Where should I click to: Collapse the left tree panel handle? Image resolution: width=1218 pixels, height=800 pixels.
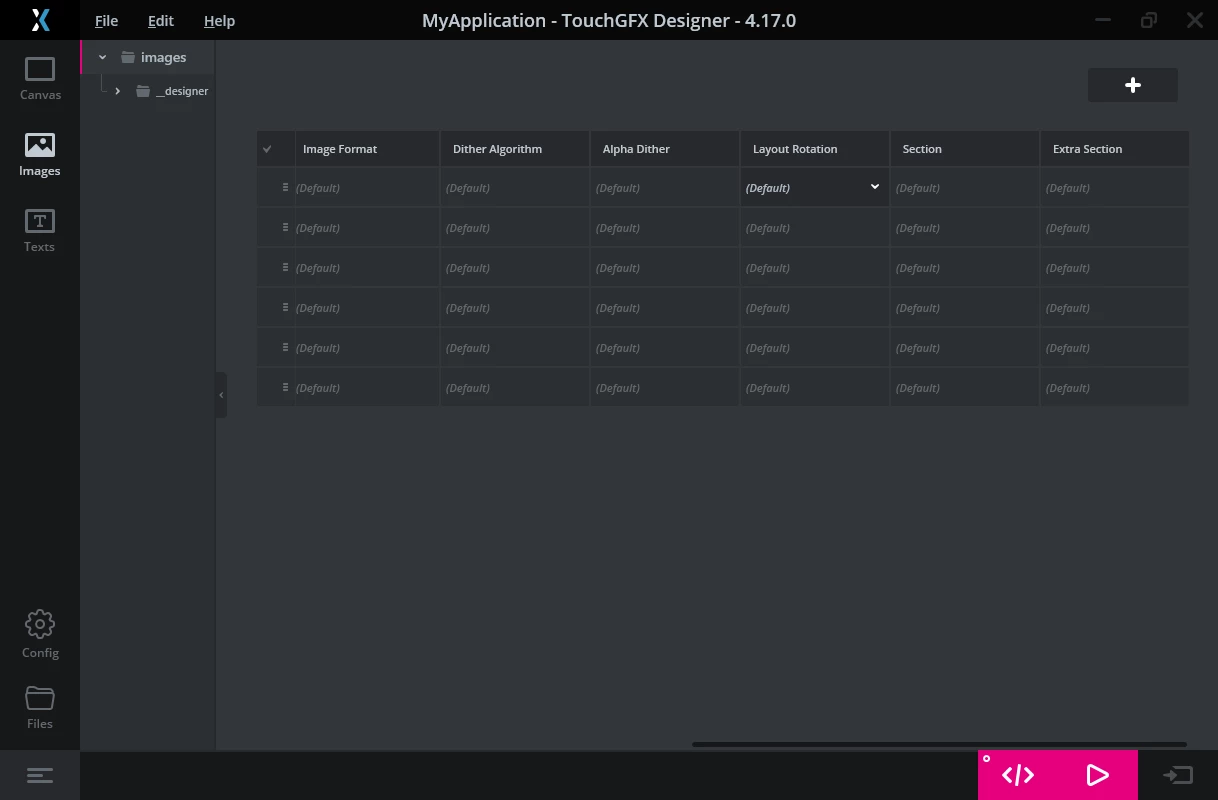[221, 395]
